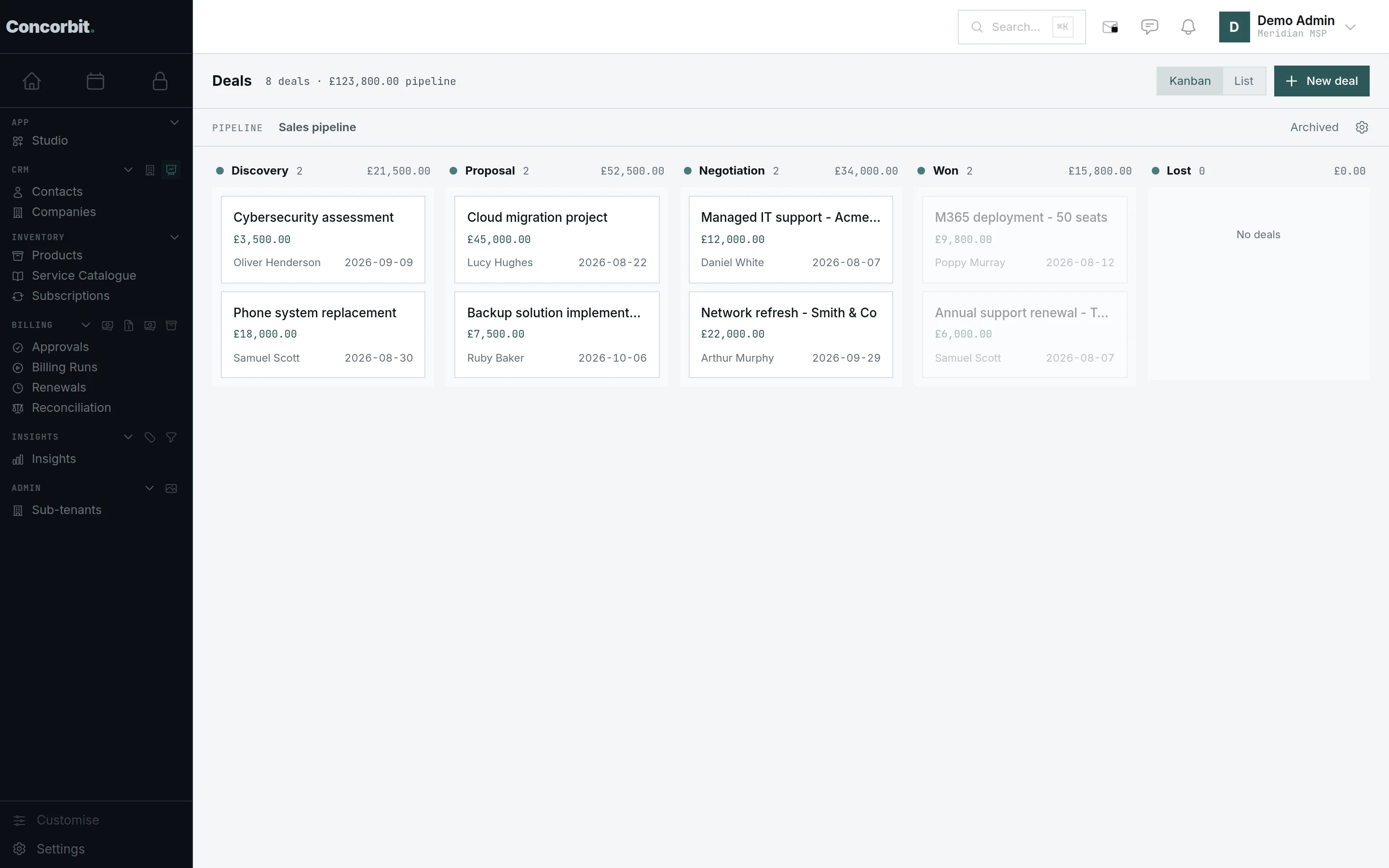Switch to List view
This screenshot has height=868, width=1389.
(x=1244, y=81)
